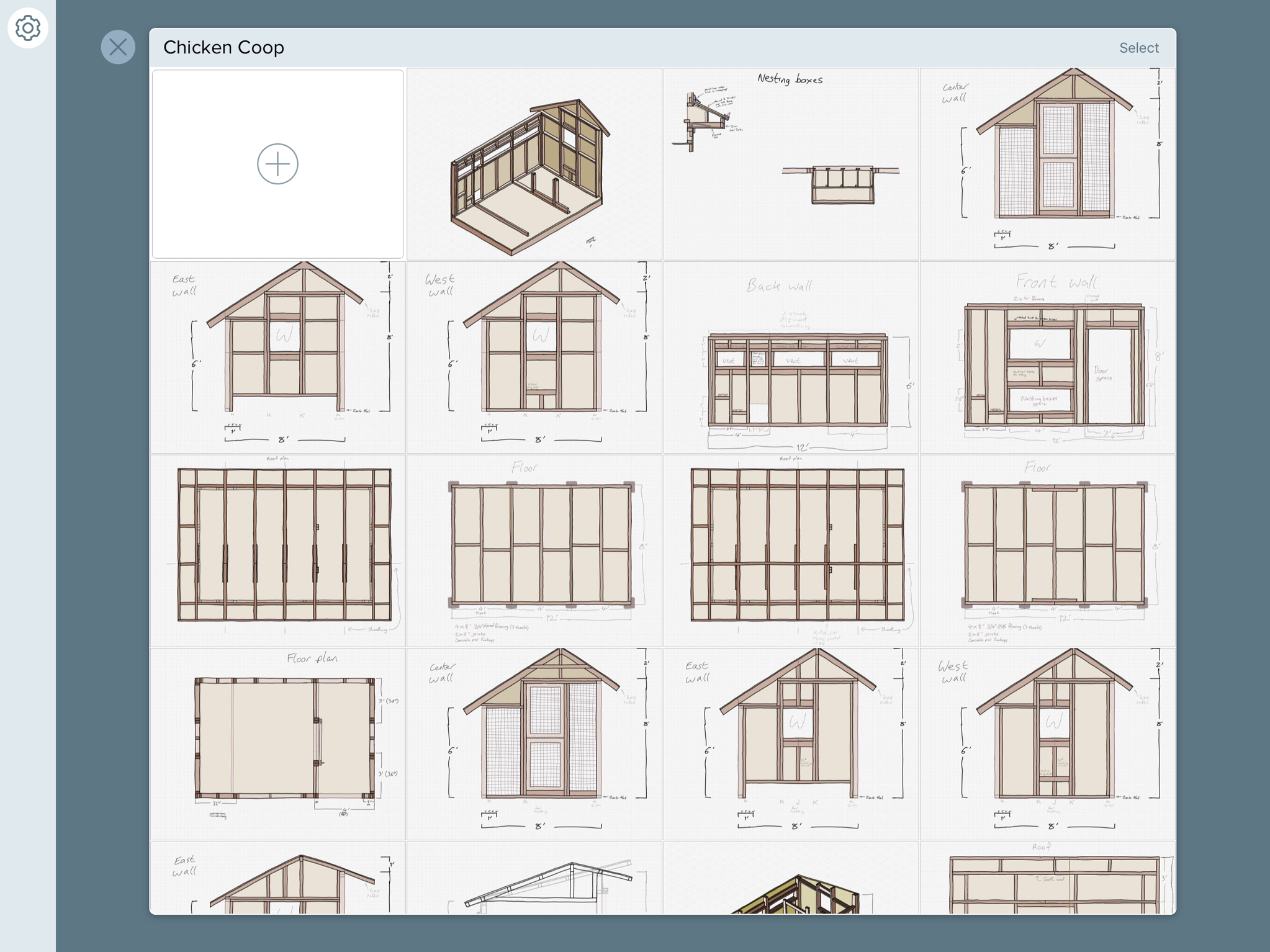Add a new drawing with plus icon
Image resolution: width=1270 pixels, height=952 pixels.
pos(277,164)
